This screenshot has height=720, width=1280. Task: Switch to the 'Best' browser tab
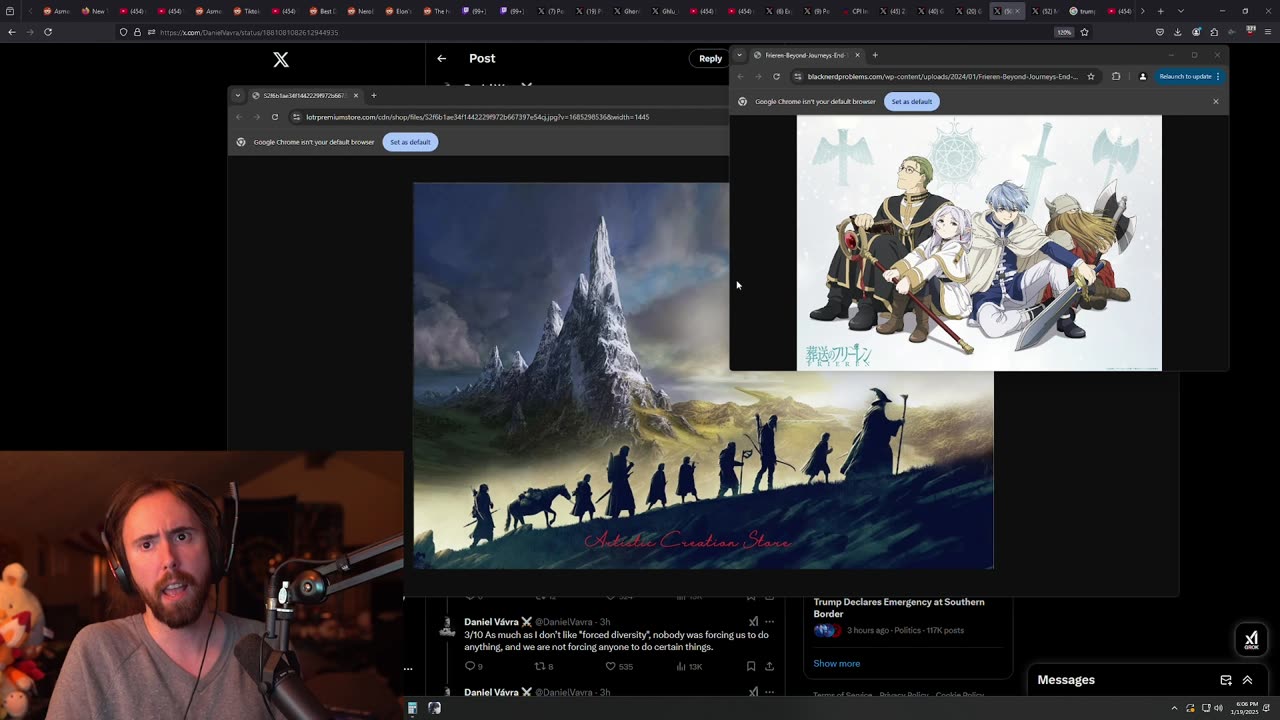[x=323, y=11]
